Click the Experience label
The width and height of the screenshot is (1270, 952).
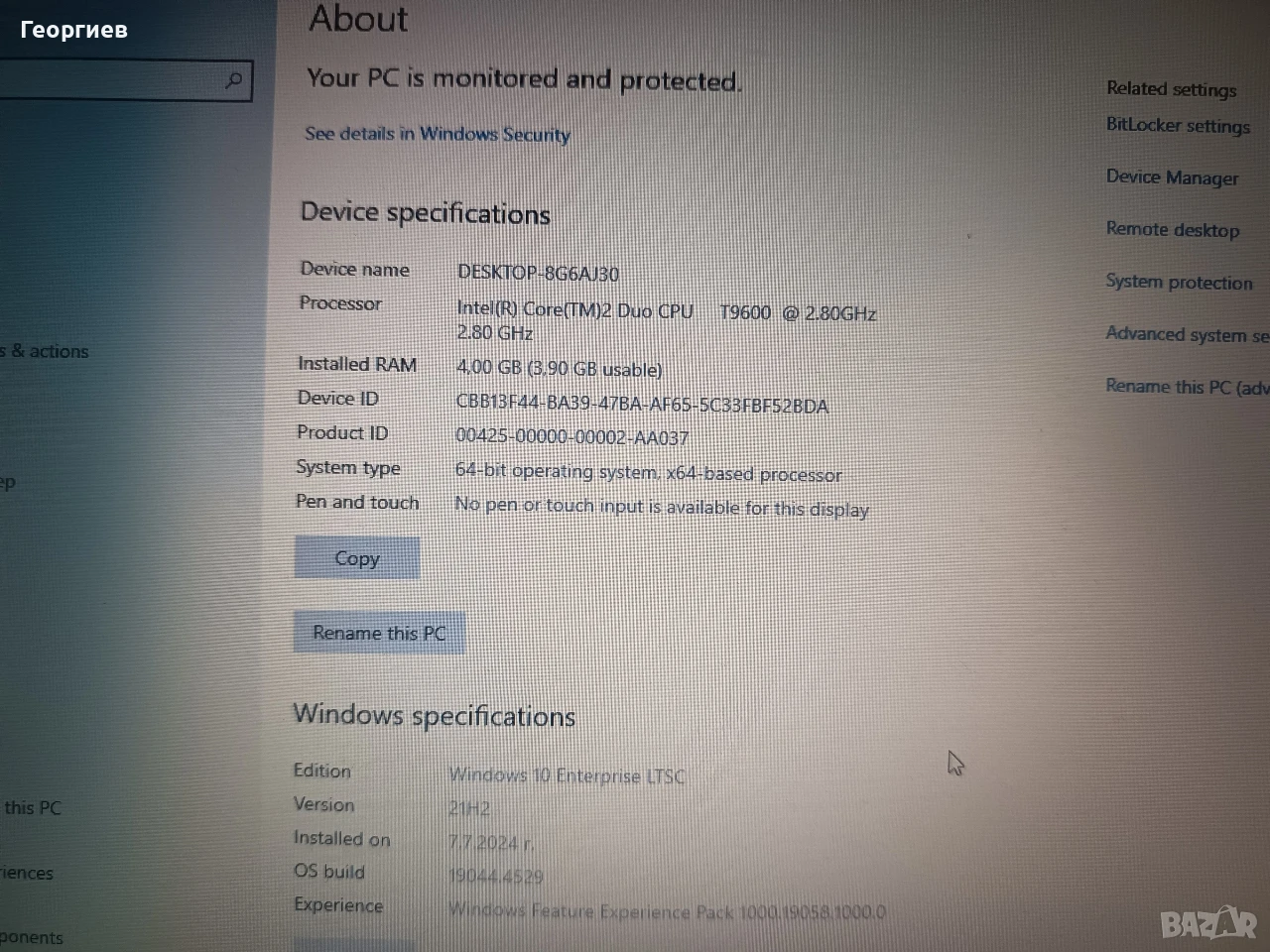pos(338,905)
